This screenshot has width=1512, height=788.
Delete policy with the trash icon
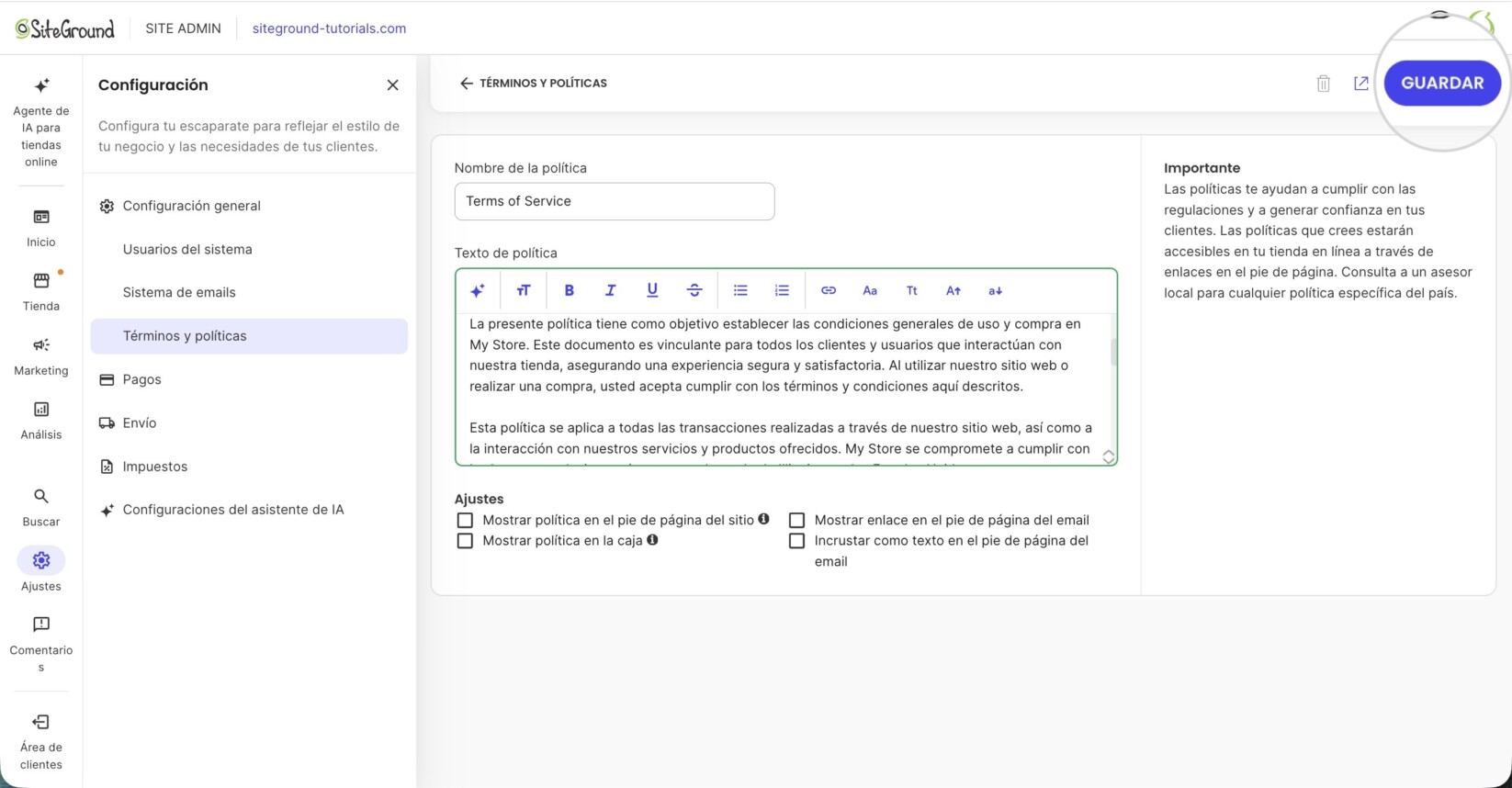pyautogui.click(x=1324, y=84)
